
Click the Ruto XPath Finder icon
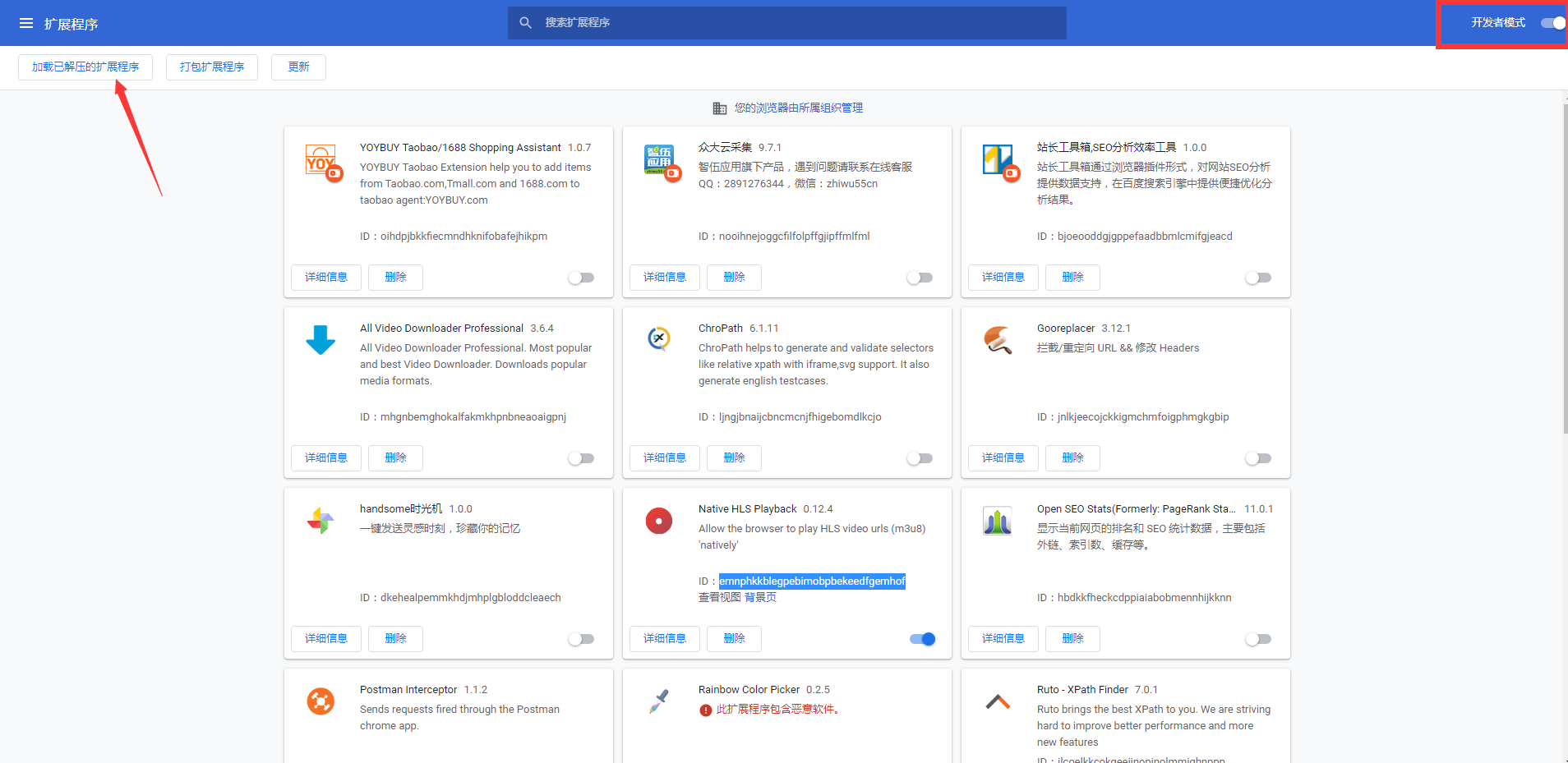point(998,701)
